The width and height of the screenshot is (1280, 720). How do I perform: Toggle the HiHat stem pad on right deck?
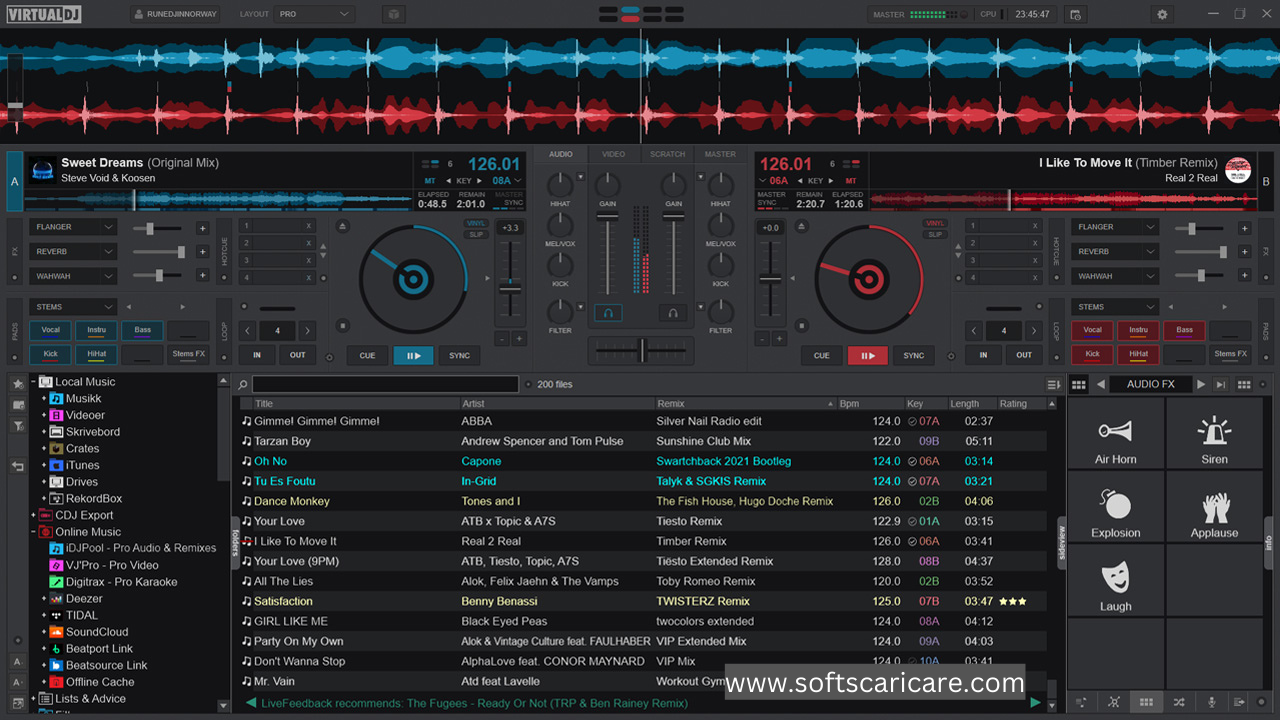1138,355
